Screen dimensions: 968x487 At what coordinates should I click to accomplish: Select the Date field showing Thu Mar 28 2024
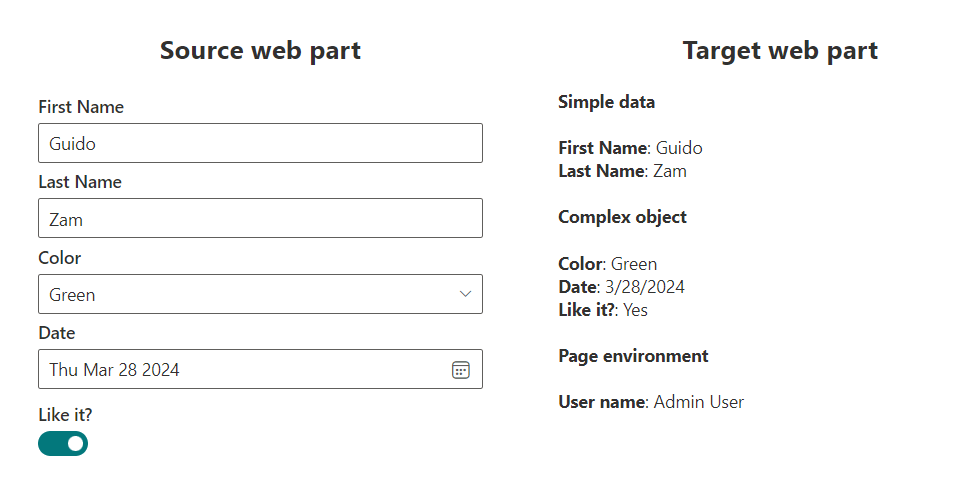[240, 370]
